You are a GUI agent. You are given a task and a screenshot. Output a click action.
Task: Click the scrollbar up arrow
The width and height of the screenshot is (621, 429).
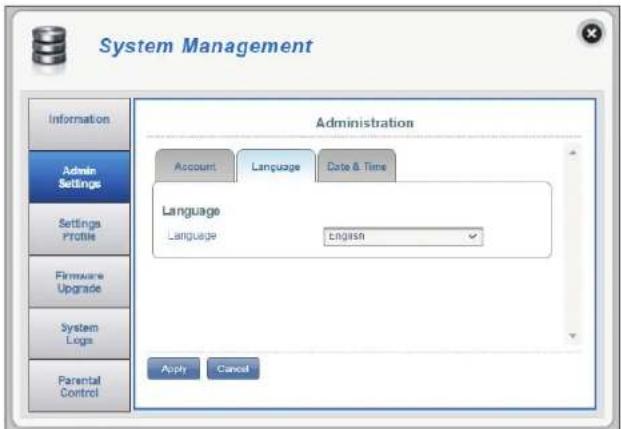(x=572, y=153)
